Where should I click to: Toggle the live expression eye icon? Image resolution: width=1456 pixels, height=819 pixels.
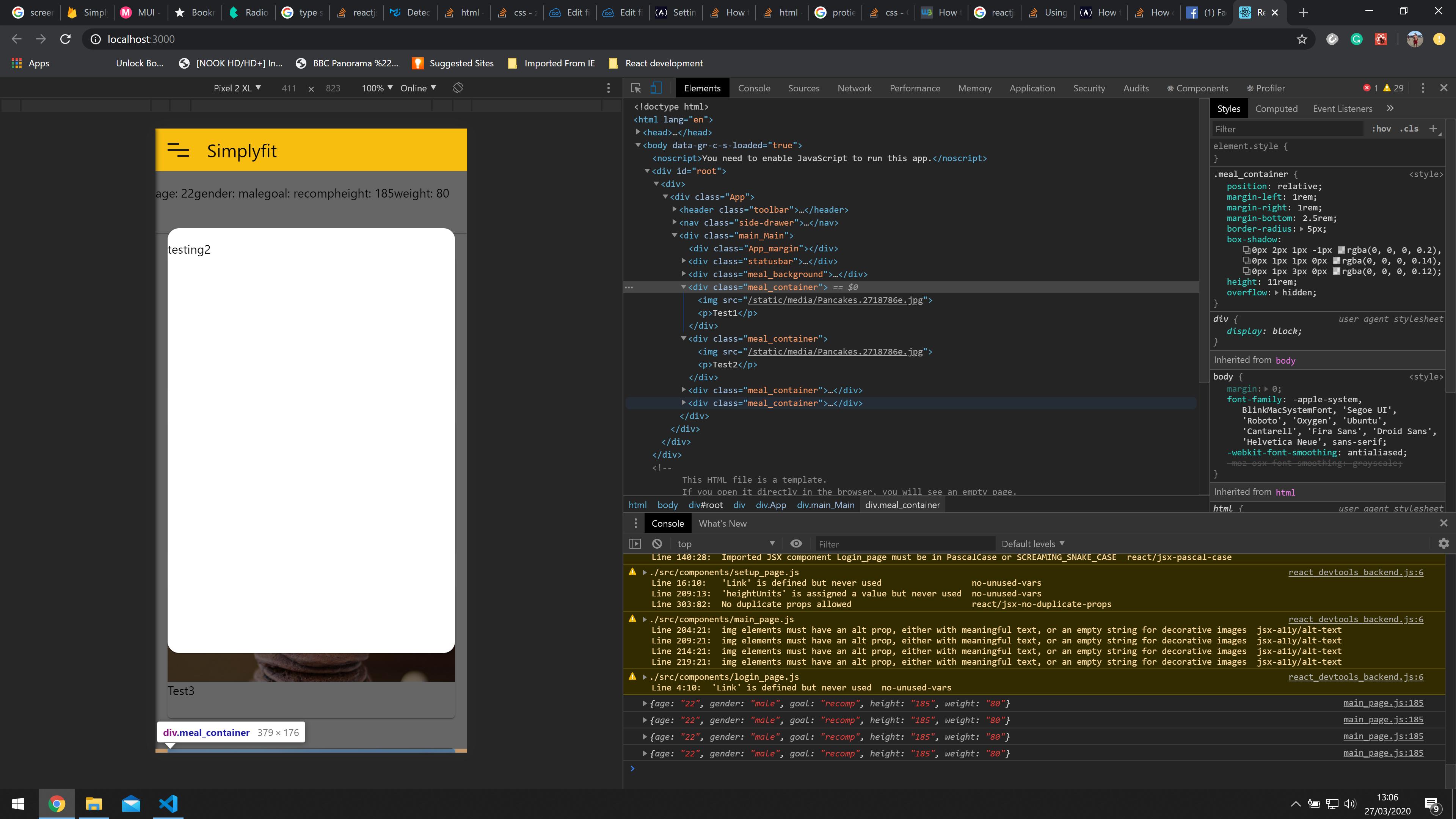click(x=796, y=544)
